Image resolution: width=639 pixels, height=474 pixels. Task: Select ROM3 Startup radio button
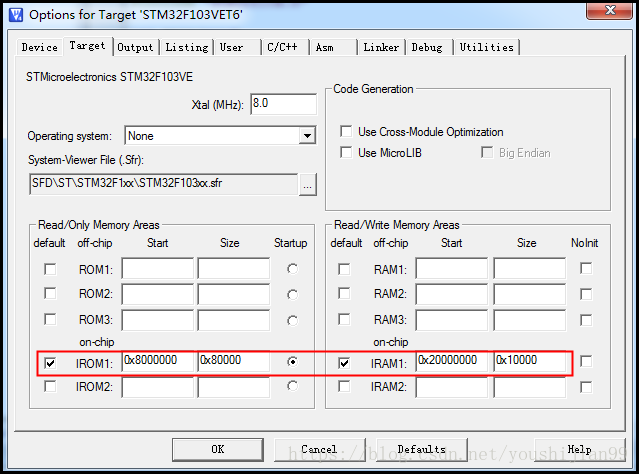coord(292,321)
